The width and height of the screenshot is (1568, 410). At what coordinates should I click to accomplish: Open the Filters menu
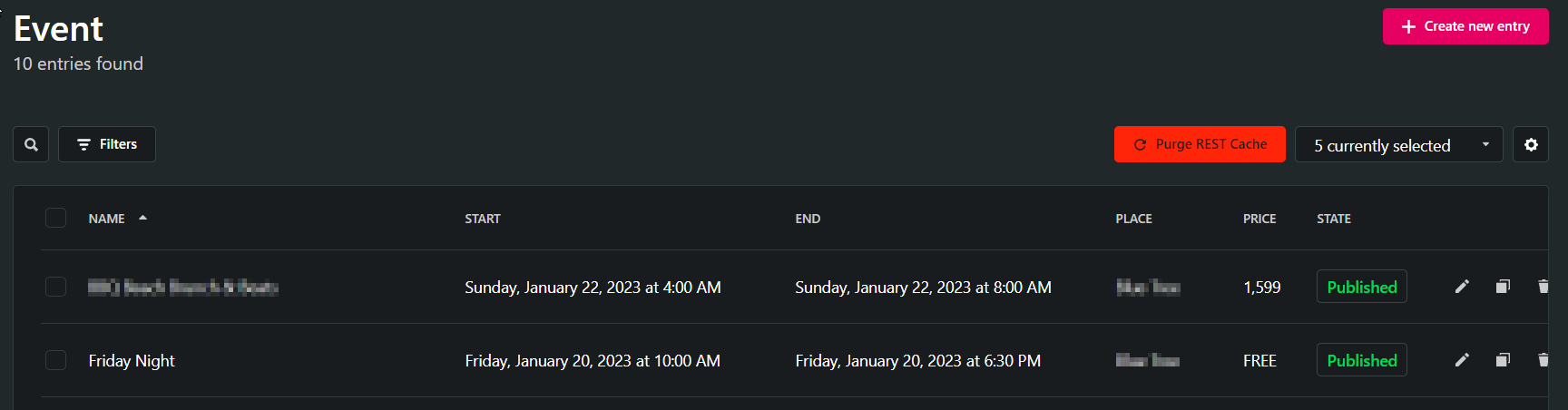pos(107,144)
